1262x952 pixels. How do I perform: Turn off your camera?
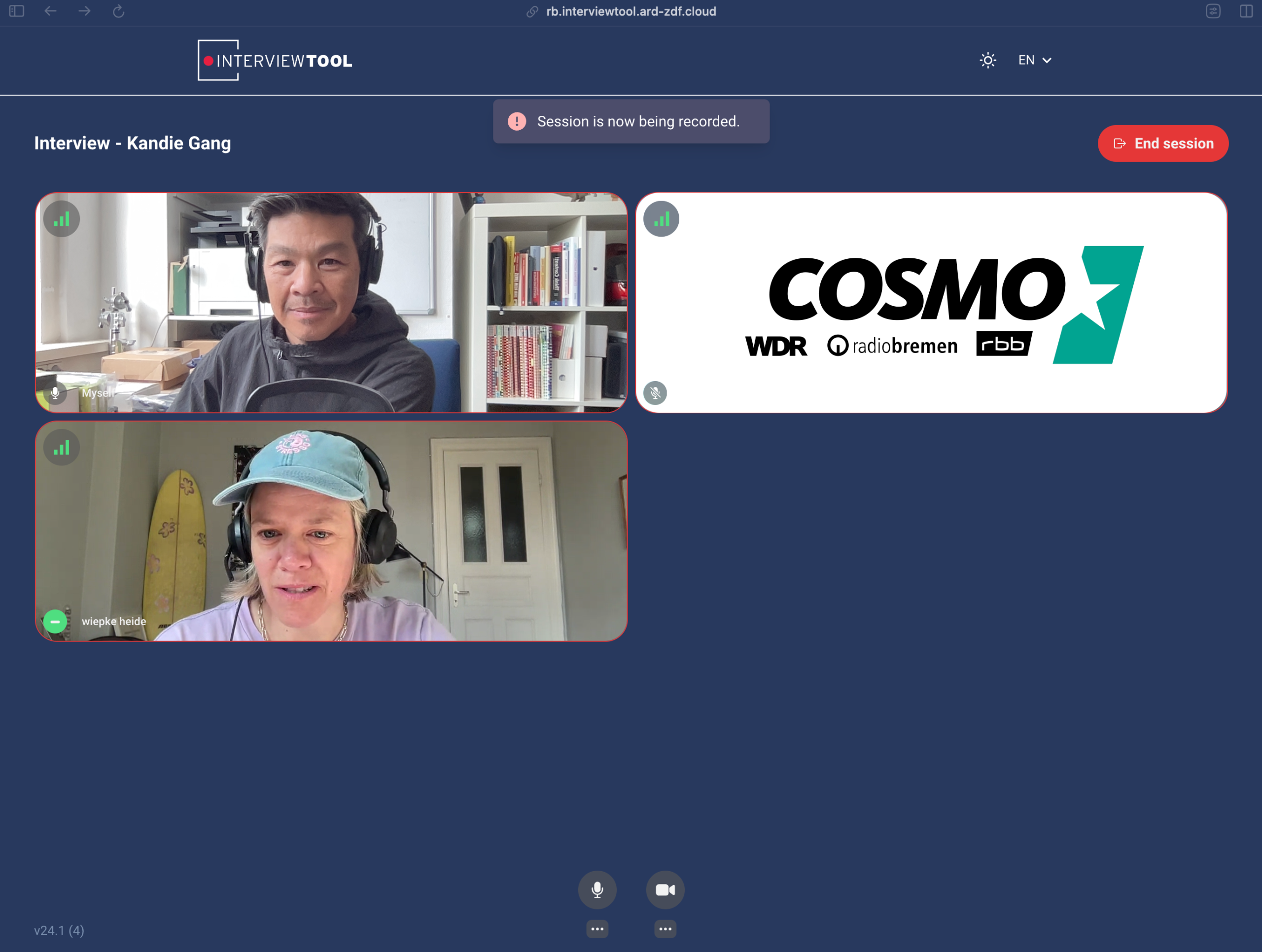click(665, 889)
